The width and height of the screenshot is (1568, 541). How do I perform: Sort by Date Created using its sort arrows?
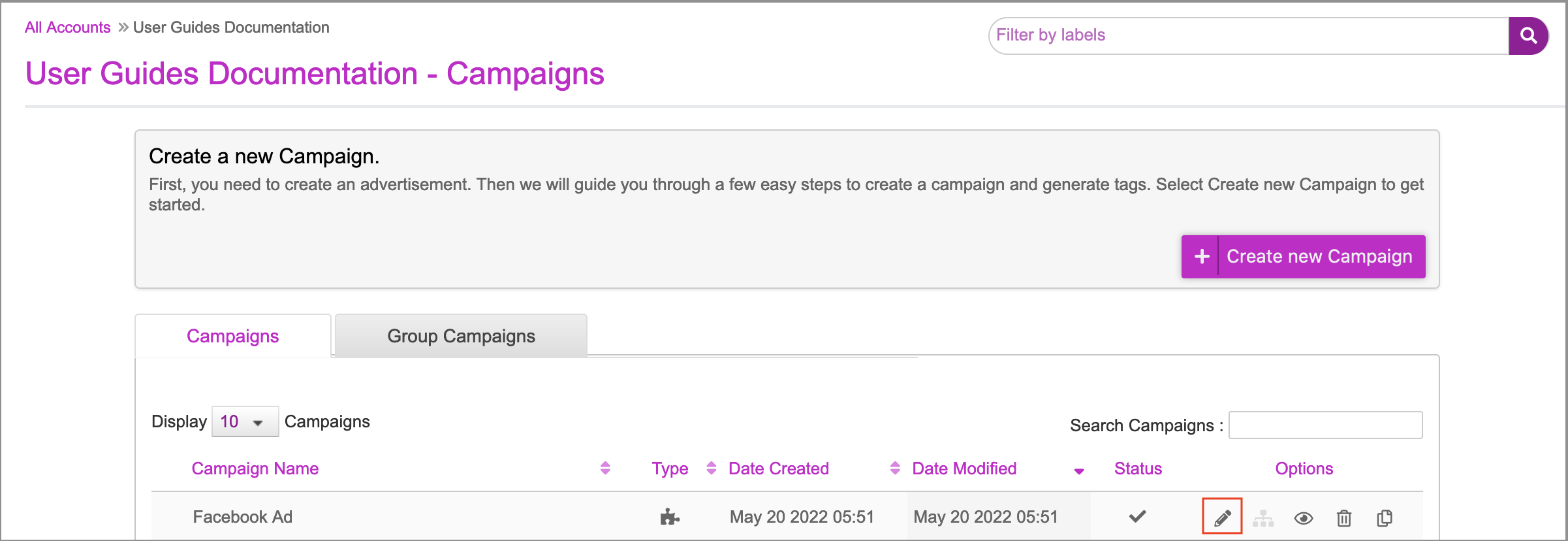[x=895, y=468]
